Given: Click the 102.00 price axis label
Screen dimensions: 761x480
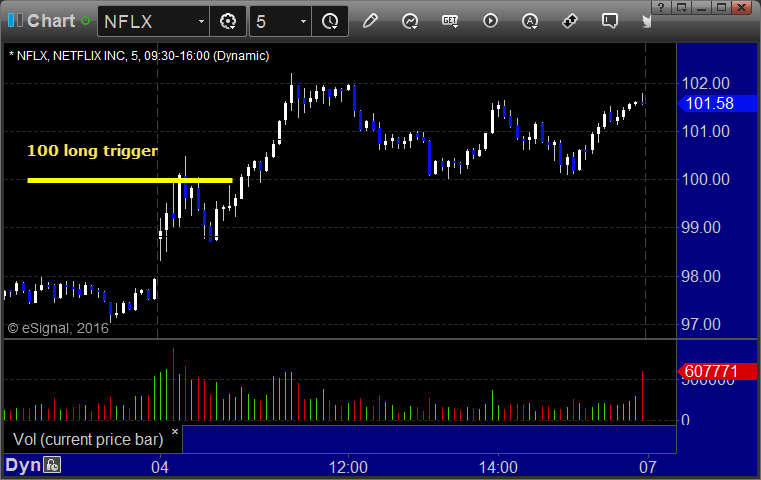Looking at the screenshot, I should [706, 83].
